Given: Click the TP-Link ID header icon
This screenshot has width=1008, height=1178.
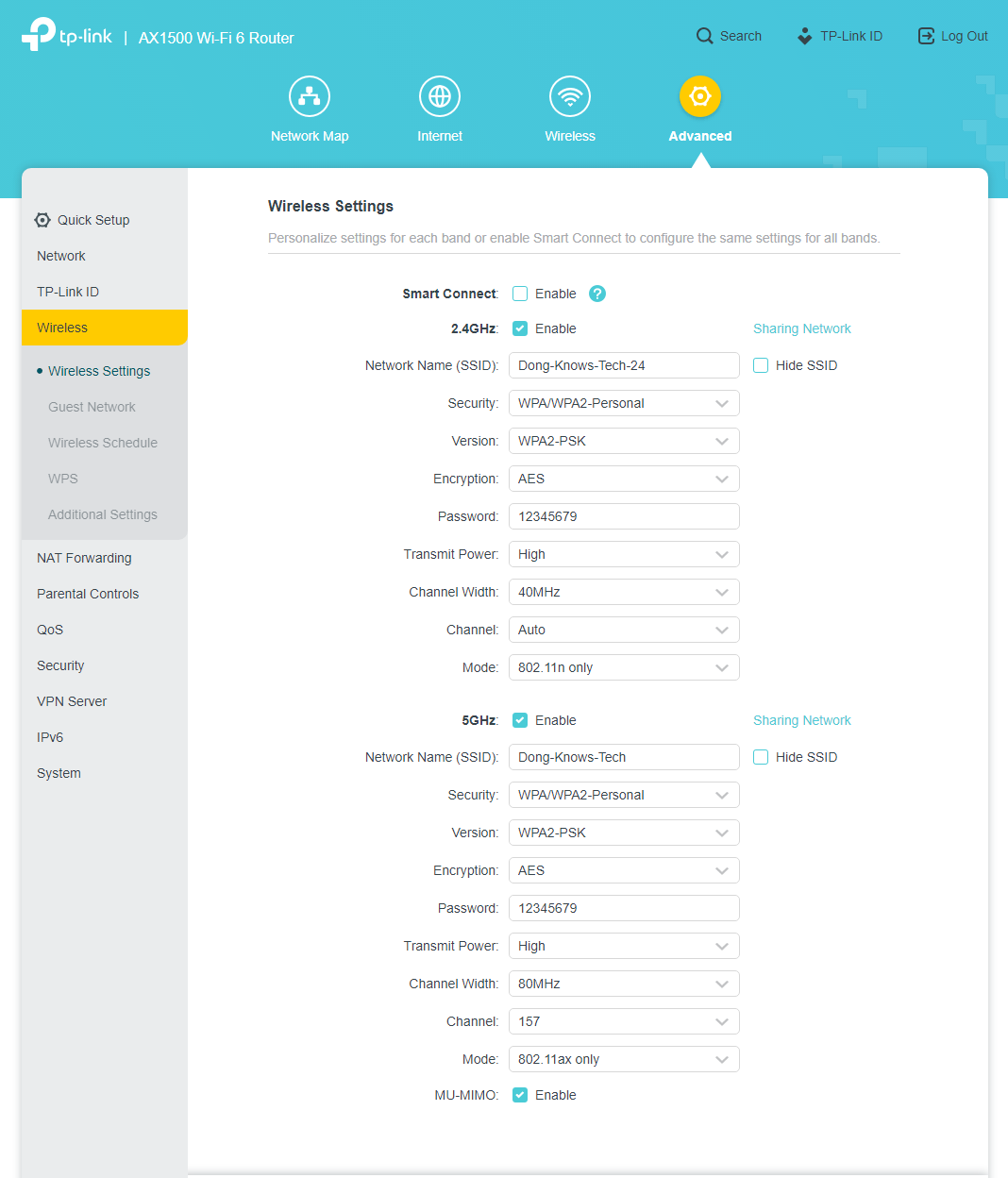Looking at the screenshot, I should coord(804,36).
